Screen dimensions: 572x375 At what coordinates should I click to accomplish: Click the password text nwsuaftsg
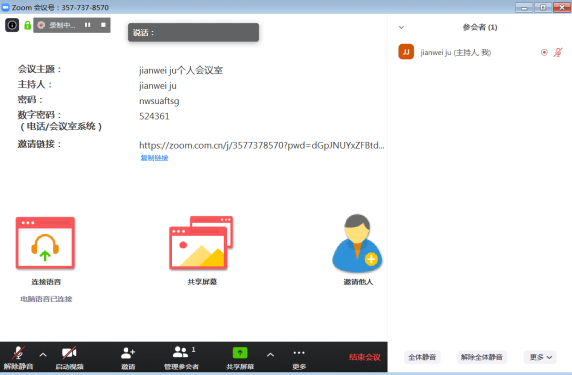(159, 101)
